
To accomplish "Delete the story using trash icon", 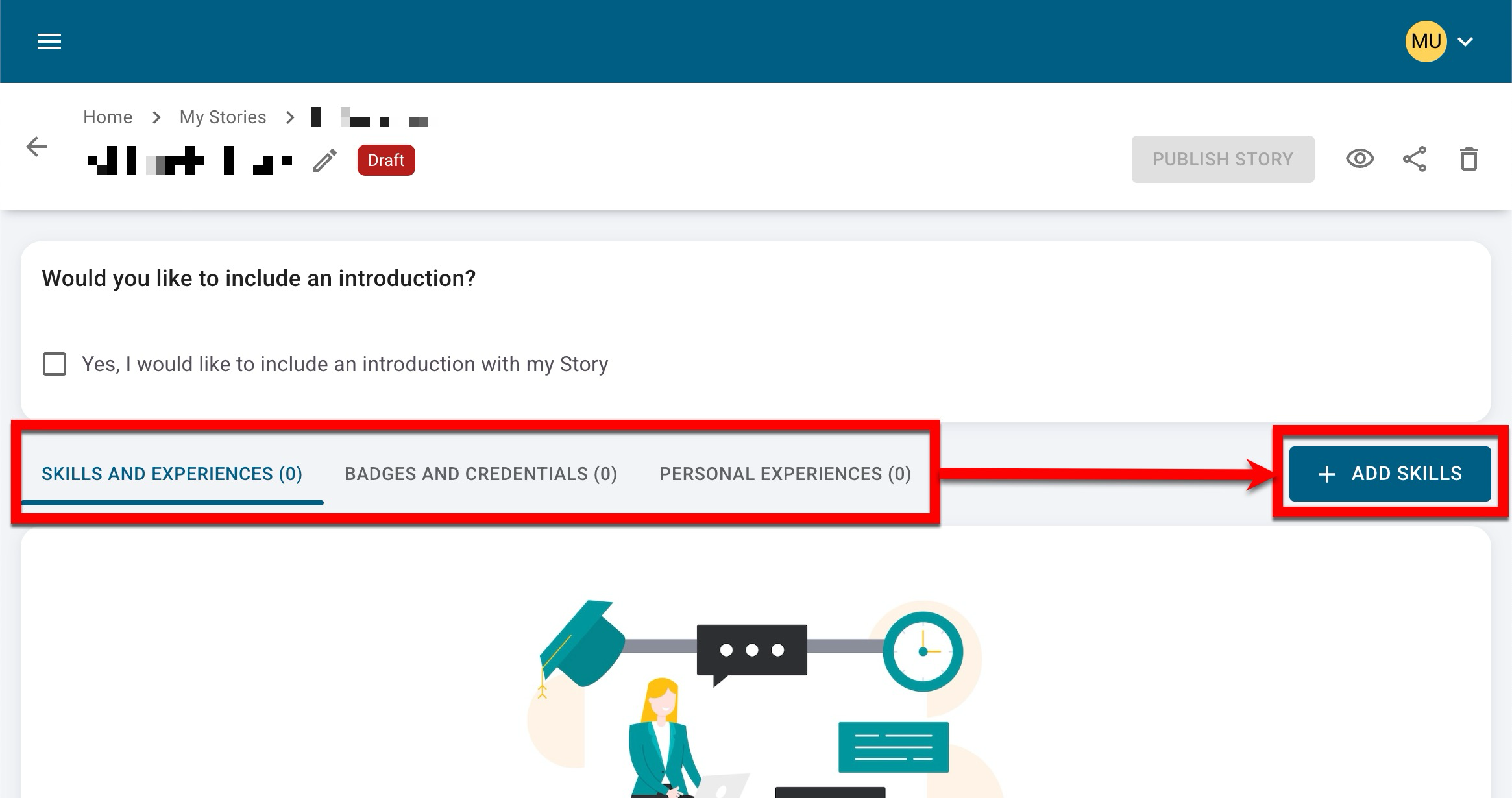I will tap(1469, 159).
